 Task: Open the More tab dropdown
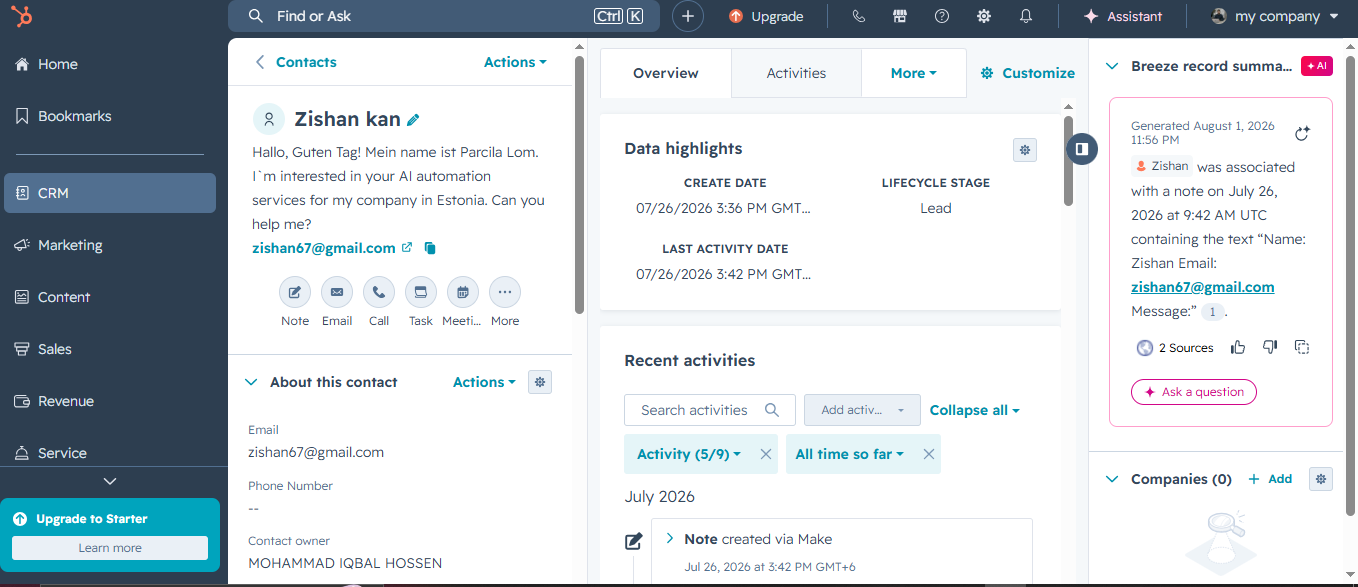914,73
